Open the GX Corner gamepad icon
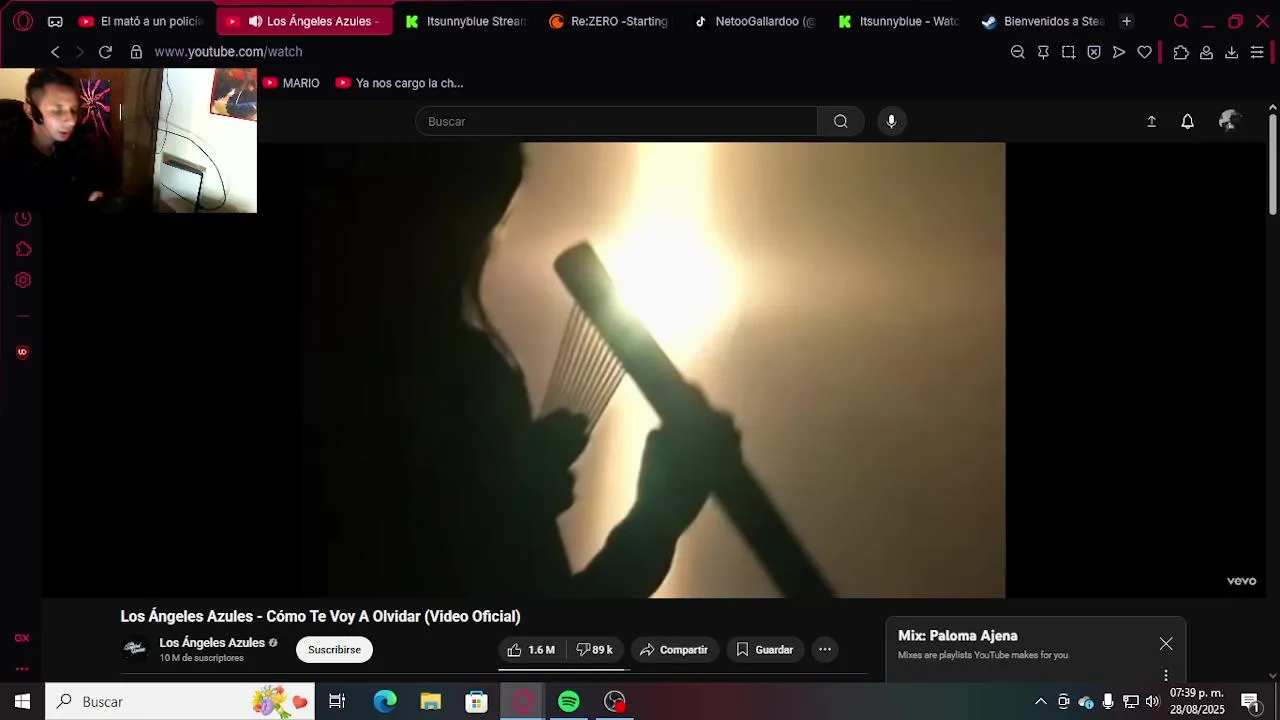Image resolution: width=1280 pixels, height=720 pixels. coord(55,21)
